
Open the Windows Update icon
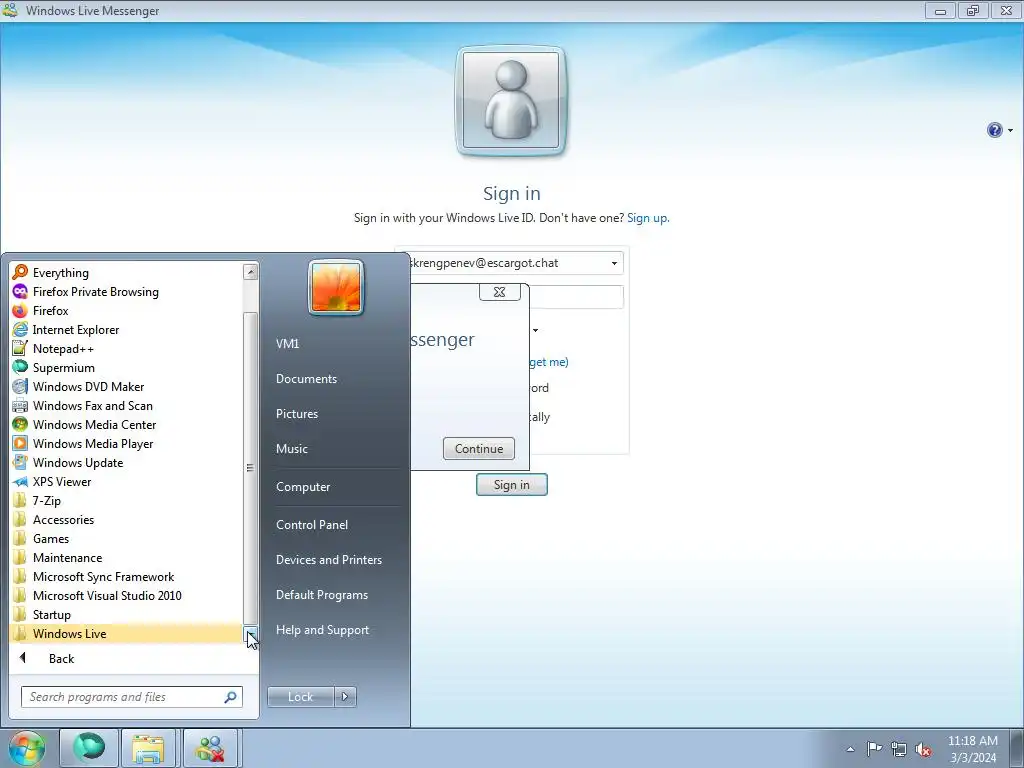coord(20,462)
